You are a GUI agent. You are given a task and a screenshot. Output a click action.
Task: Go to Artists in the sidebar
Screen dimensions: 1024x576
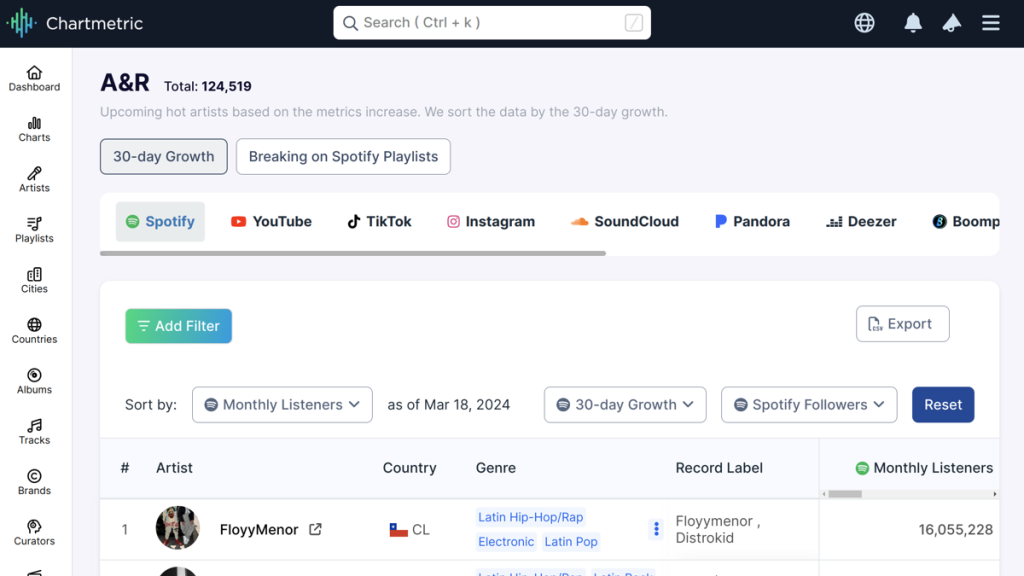[34, 180]
